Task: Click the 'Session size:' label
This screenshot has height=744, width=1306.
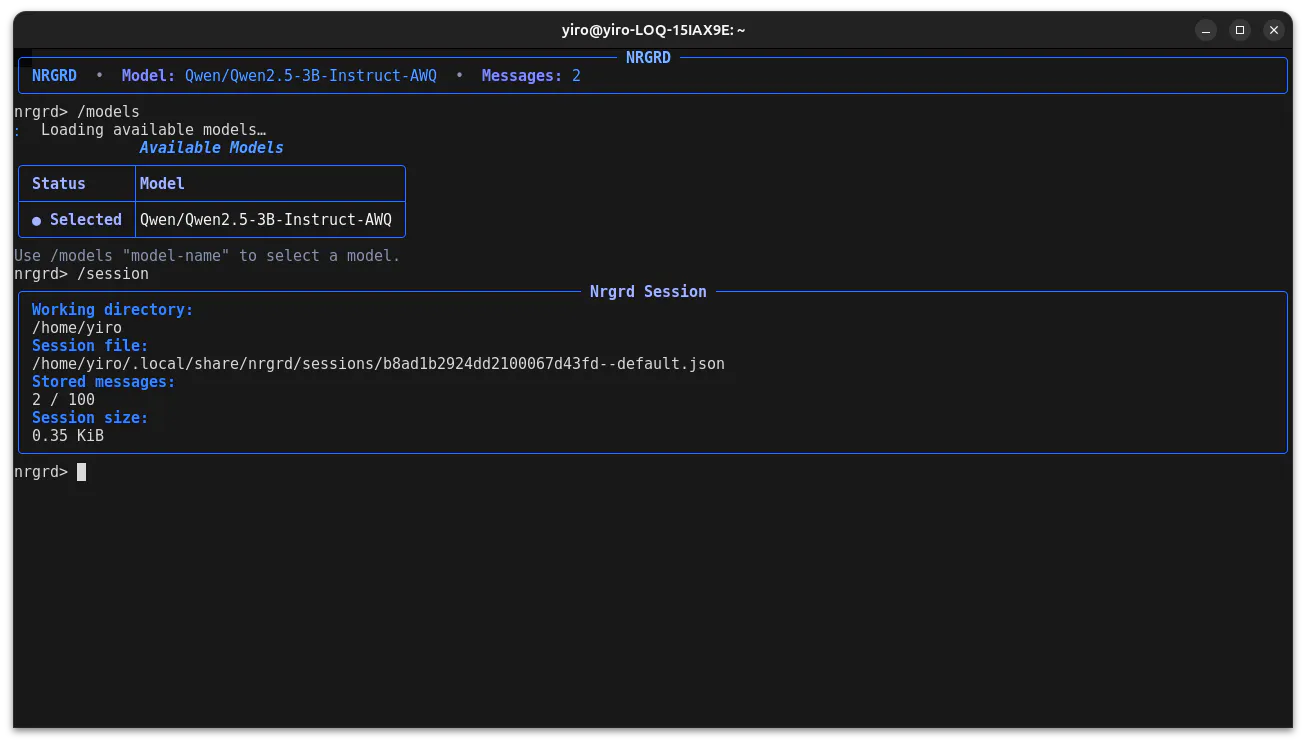Action: (90, 418)
